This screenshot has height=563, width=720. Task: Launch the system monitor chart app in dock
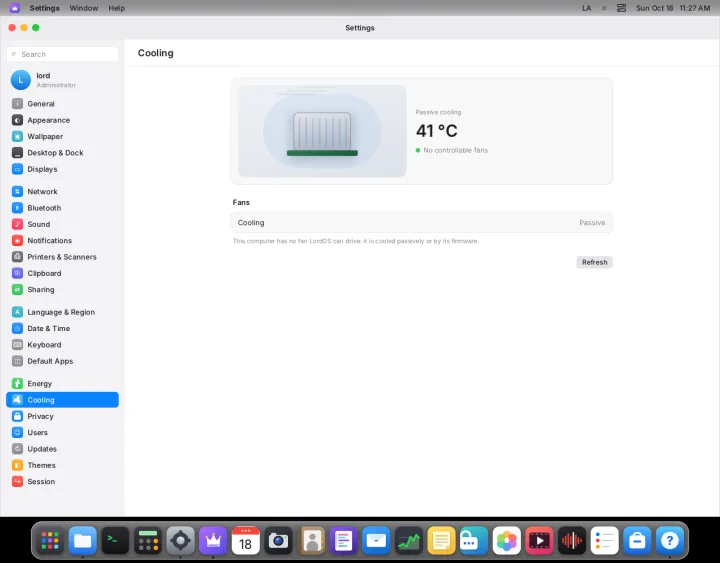coord(409,540)
